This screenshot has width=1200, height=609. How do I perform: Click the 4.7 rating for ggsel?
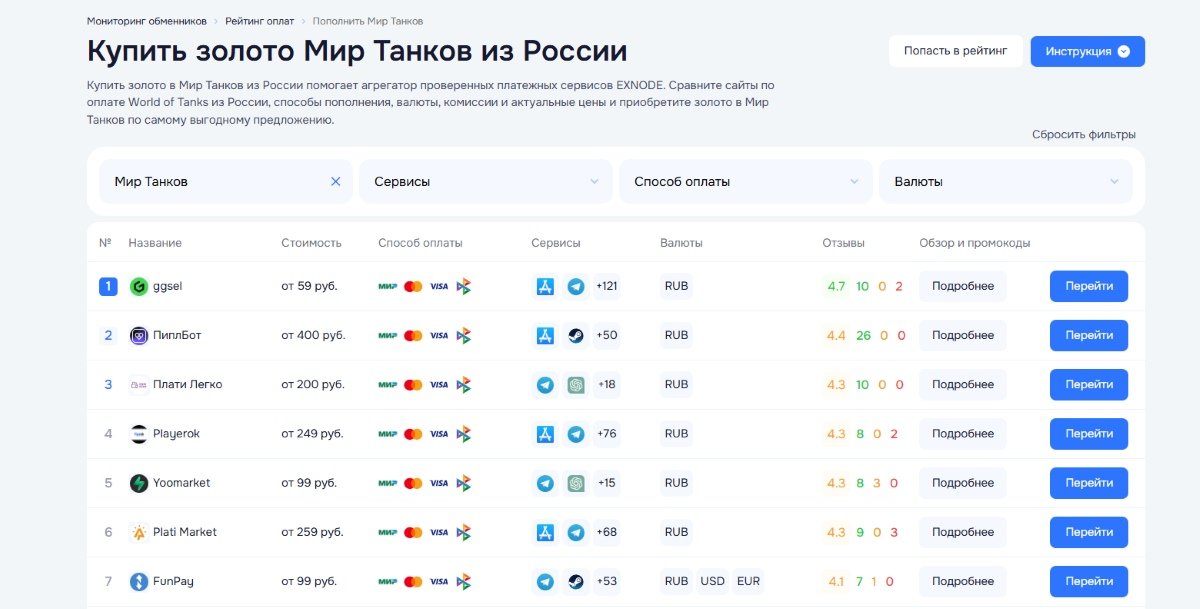point(836,287)
